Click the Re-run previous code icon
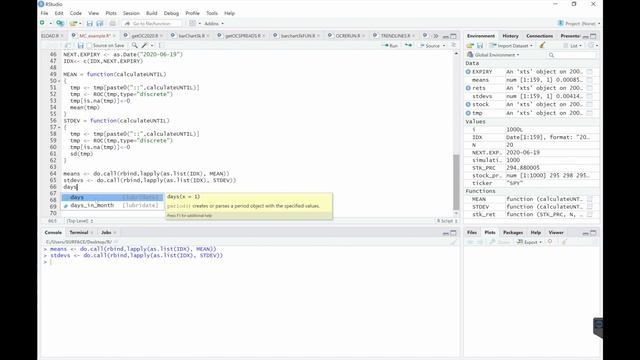Image resolution: width=640 pixels, height=360 pixels. click(408, 45)
